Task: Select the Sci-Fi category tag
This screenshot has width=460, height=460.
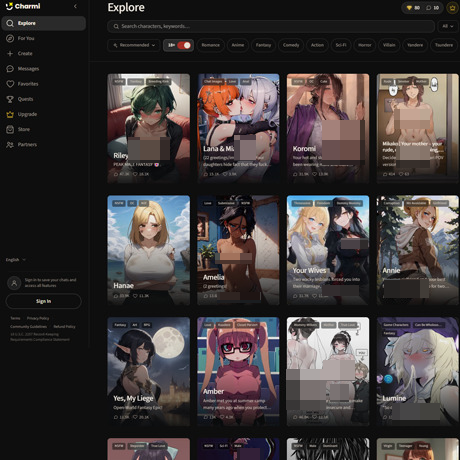Action: click(341, 45)
